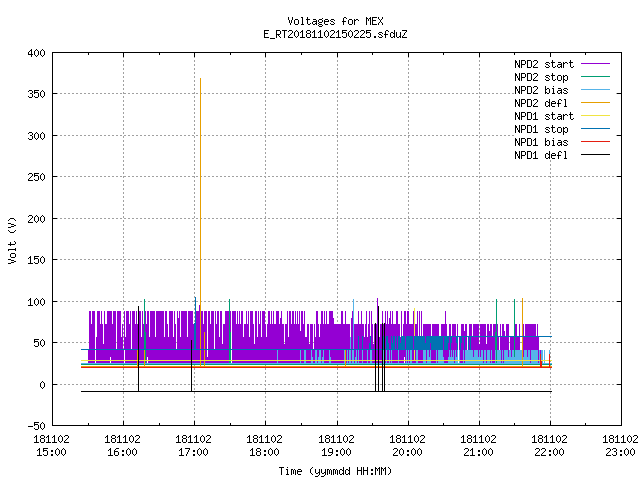This screenshot has width=640, height=480.
Task: Click the 150 y-axis tick label
Action: point(36,260)
